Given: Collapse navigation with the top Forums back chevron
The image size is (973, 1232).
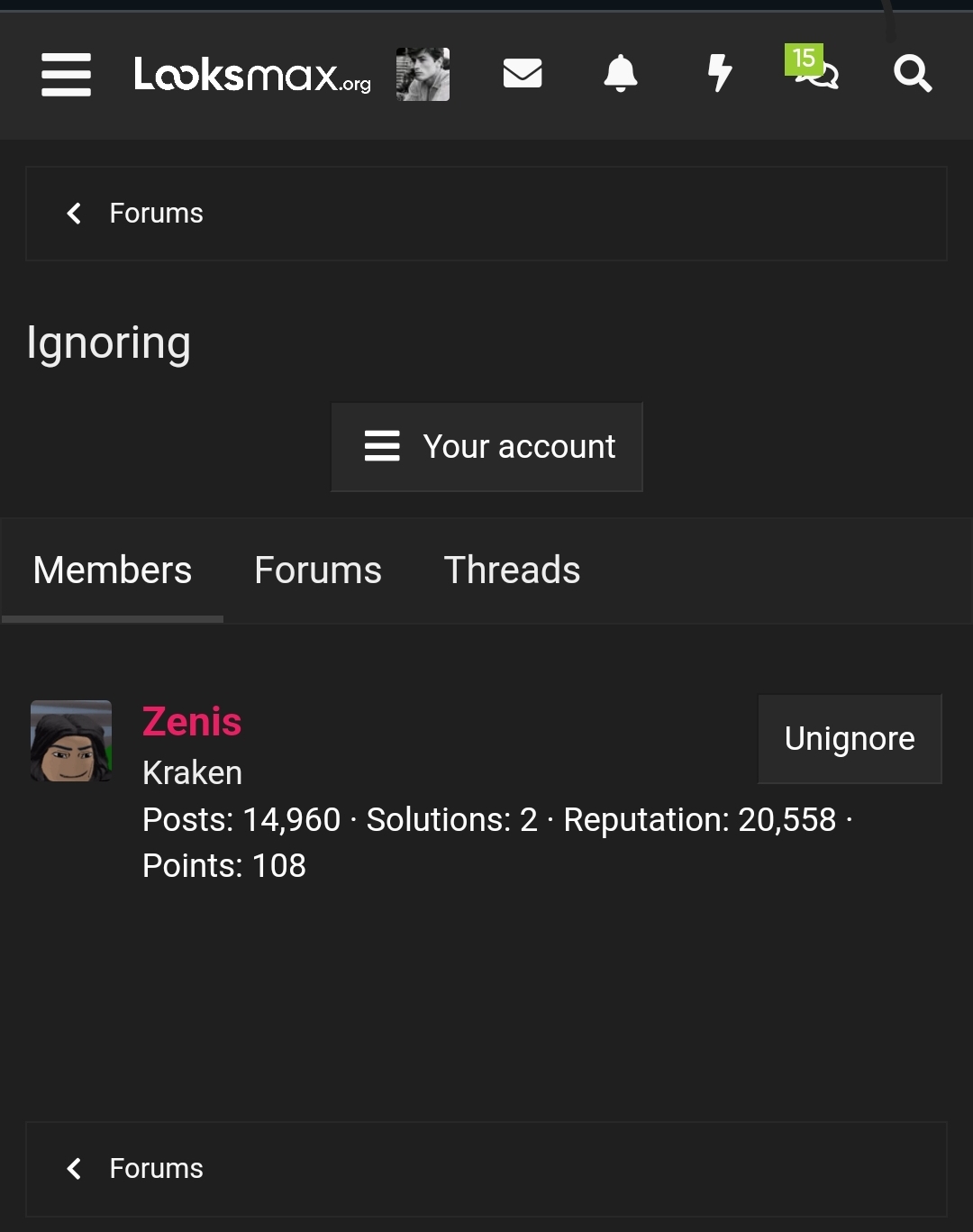Looking at the screenshot, I should 74,213.
